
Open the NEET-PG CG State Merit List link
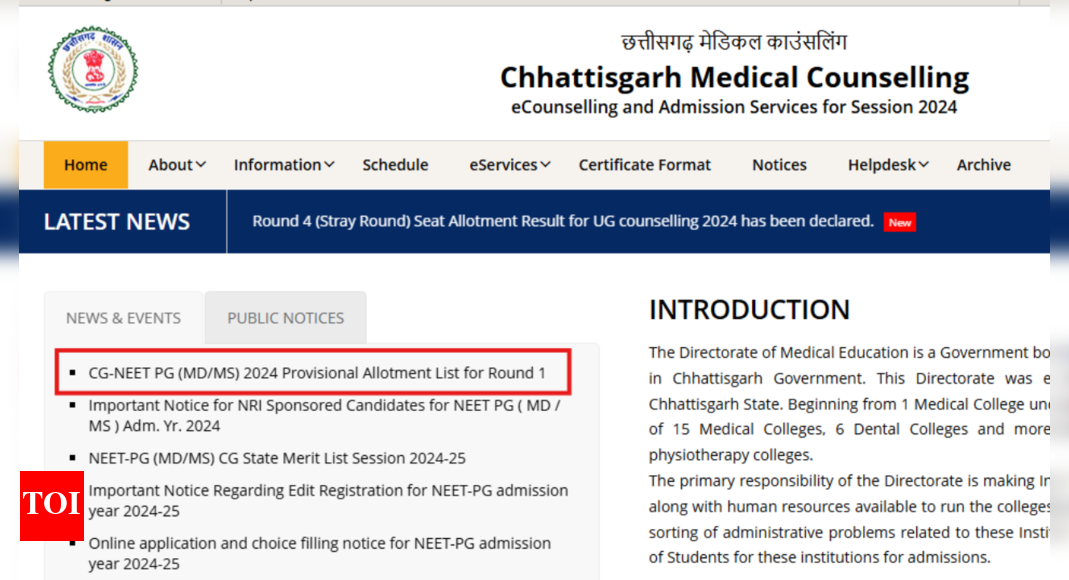click(278, 458)
